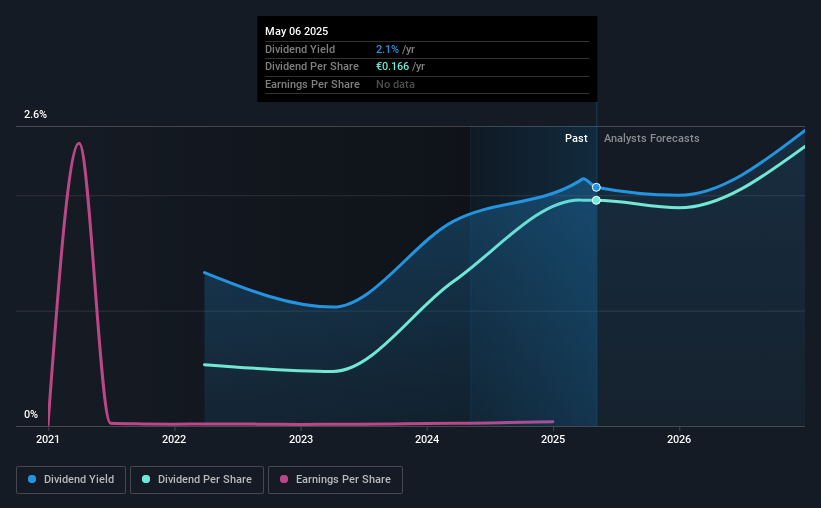Click the €0.166 dividend per share value
This screenshot has width=821, height=508.
(392, 67)
